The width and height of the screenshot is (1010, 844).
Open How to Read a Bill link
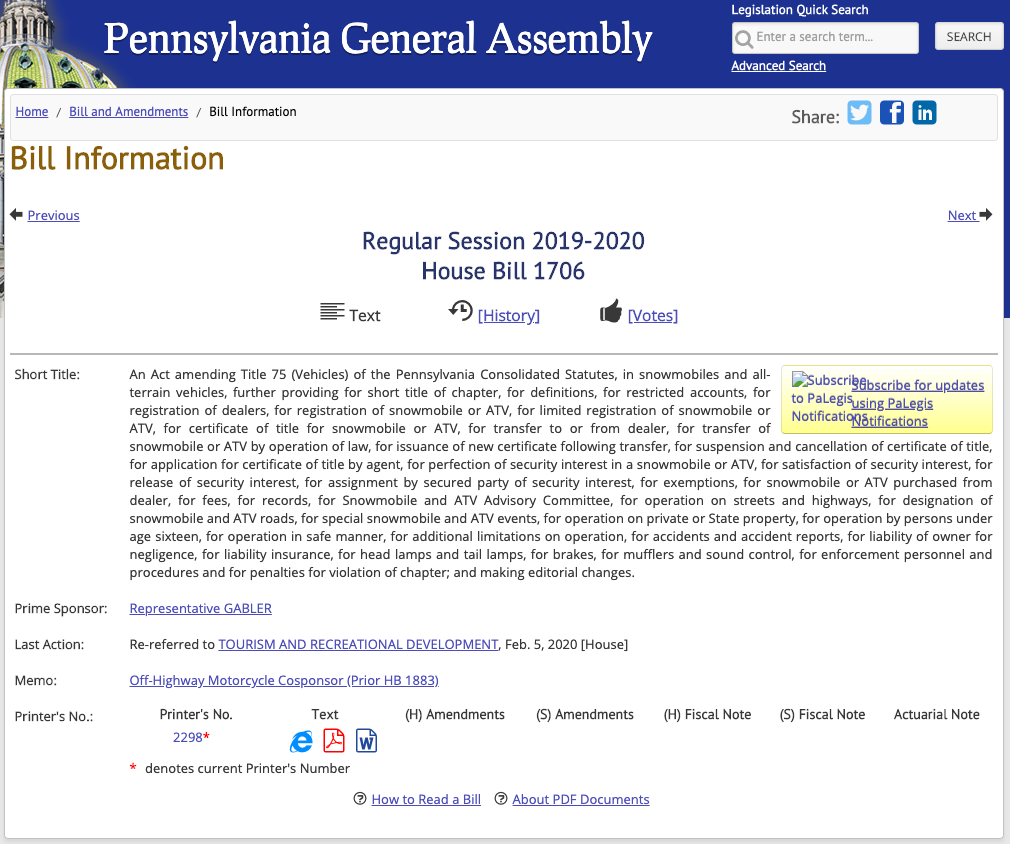pos(426,799)
